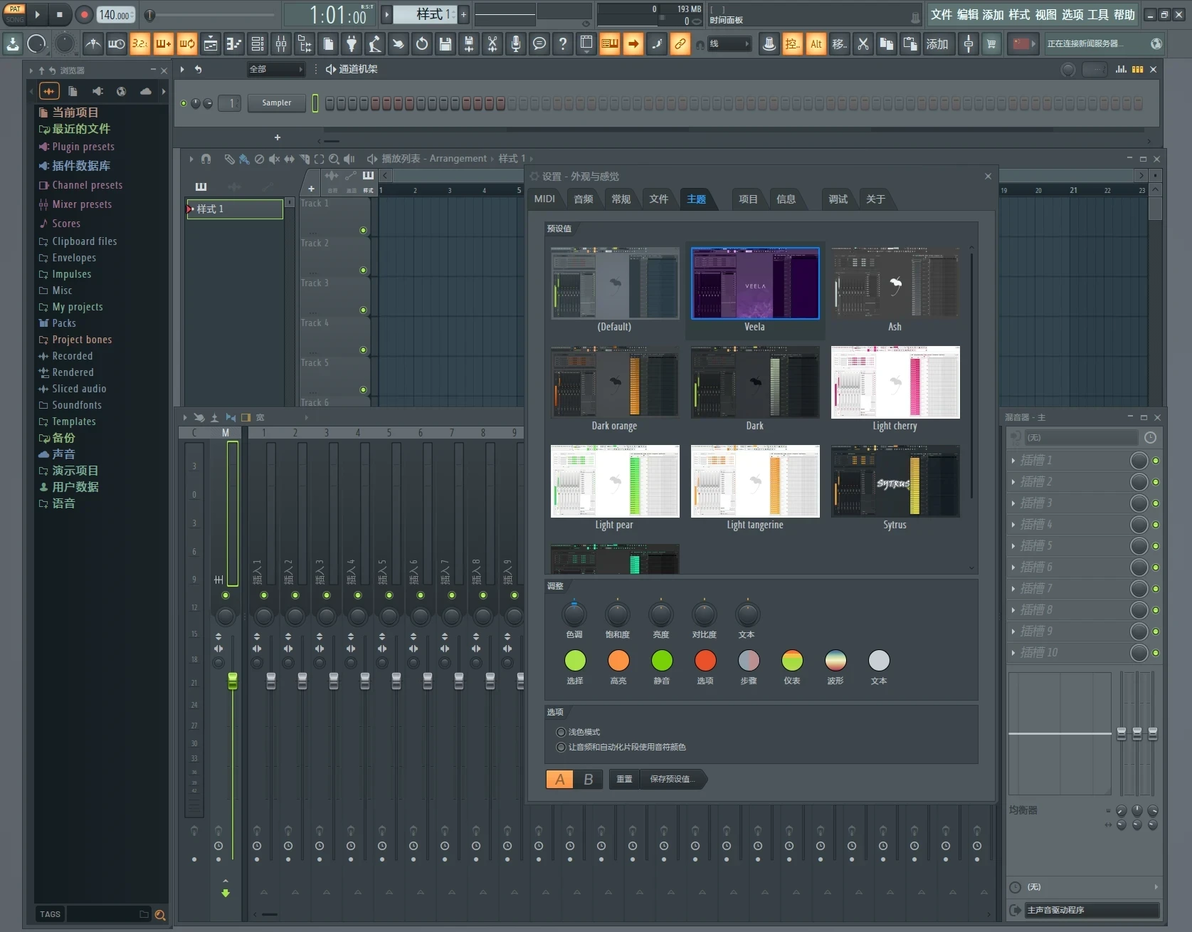Toggle the Alt button in toolbar
This screenshot has width=1192, height=932.
(x=816, y=44)
